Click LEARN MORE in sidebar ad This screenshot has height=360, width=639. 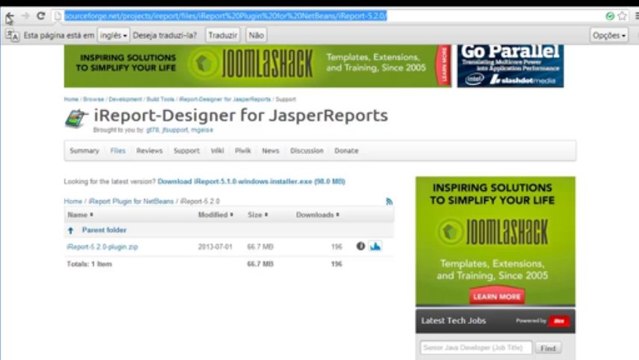pos(497,296)
